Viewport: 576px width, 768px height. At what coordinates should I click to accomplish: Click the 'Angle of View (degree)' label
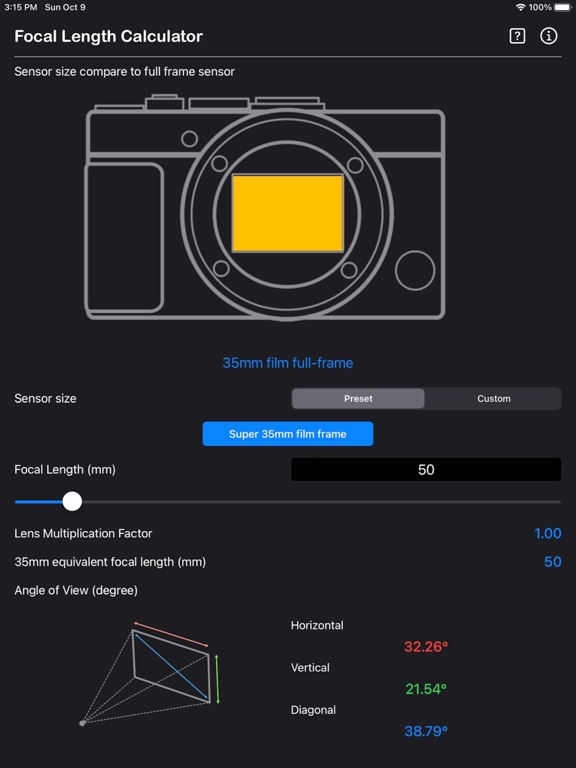76,590
